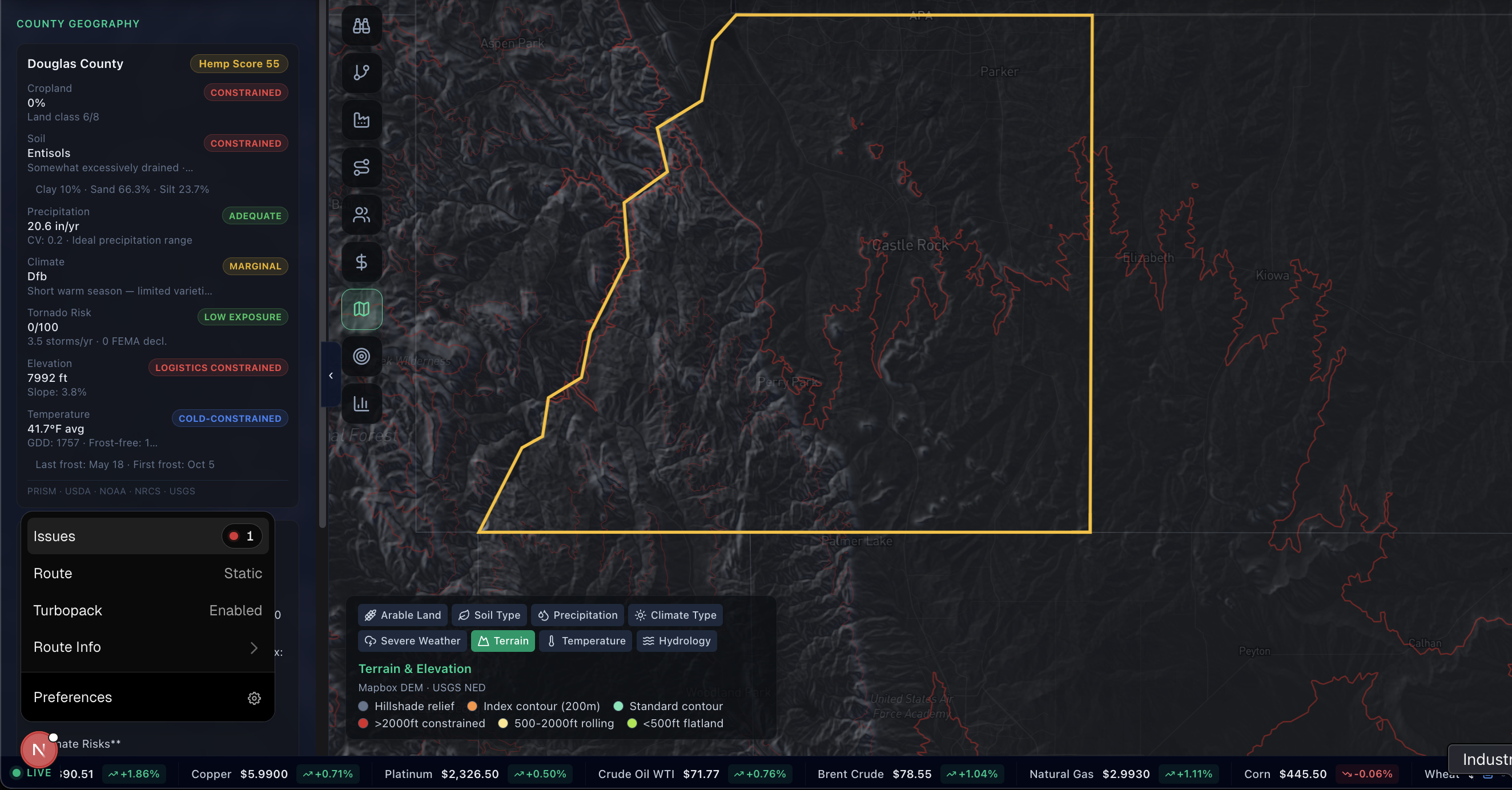Select the factory icon in sidebar
Image resolution: width=1512 pixels, height=790 pixels.
tap(361, 120)
